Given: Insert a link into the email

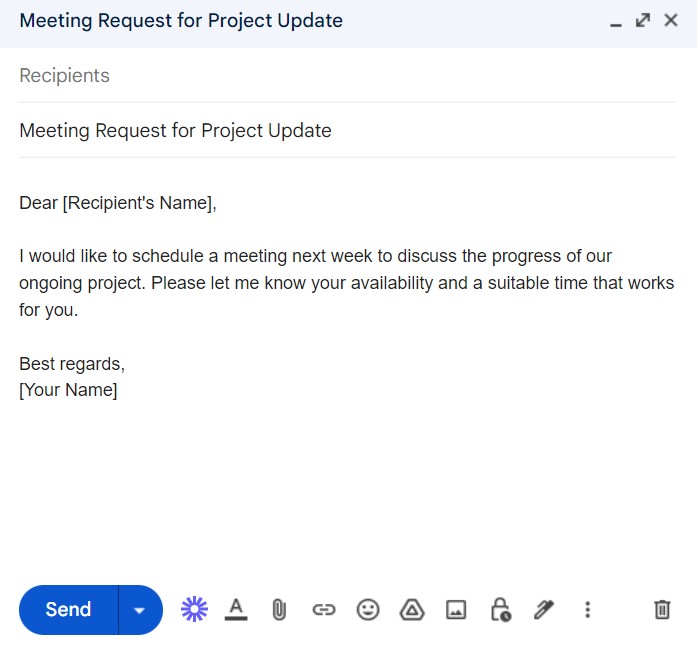Looking at the screenshot, I should (x=324, y=610).
